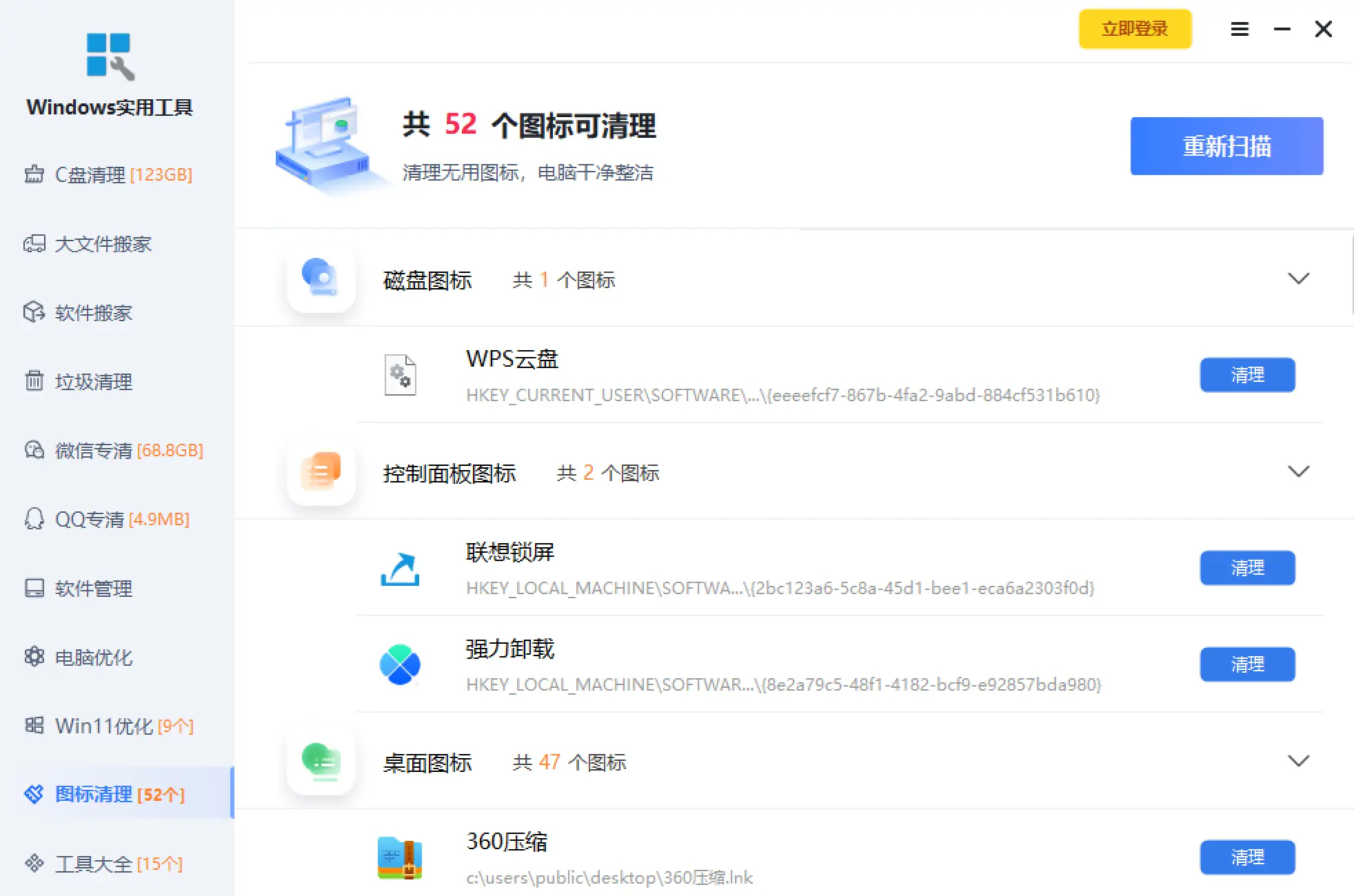Clean the WPS云盘 entry with 清理
The width and height of the screenshot is (1354, 896).
1247,375
